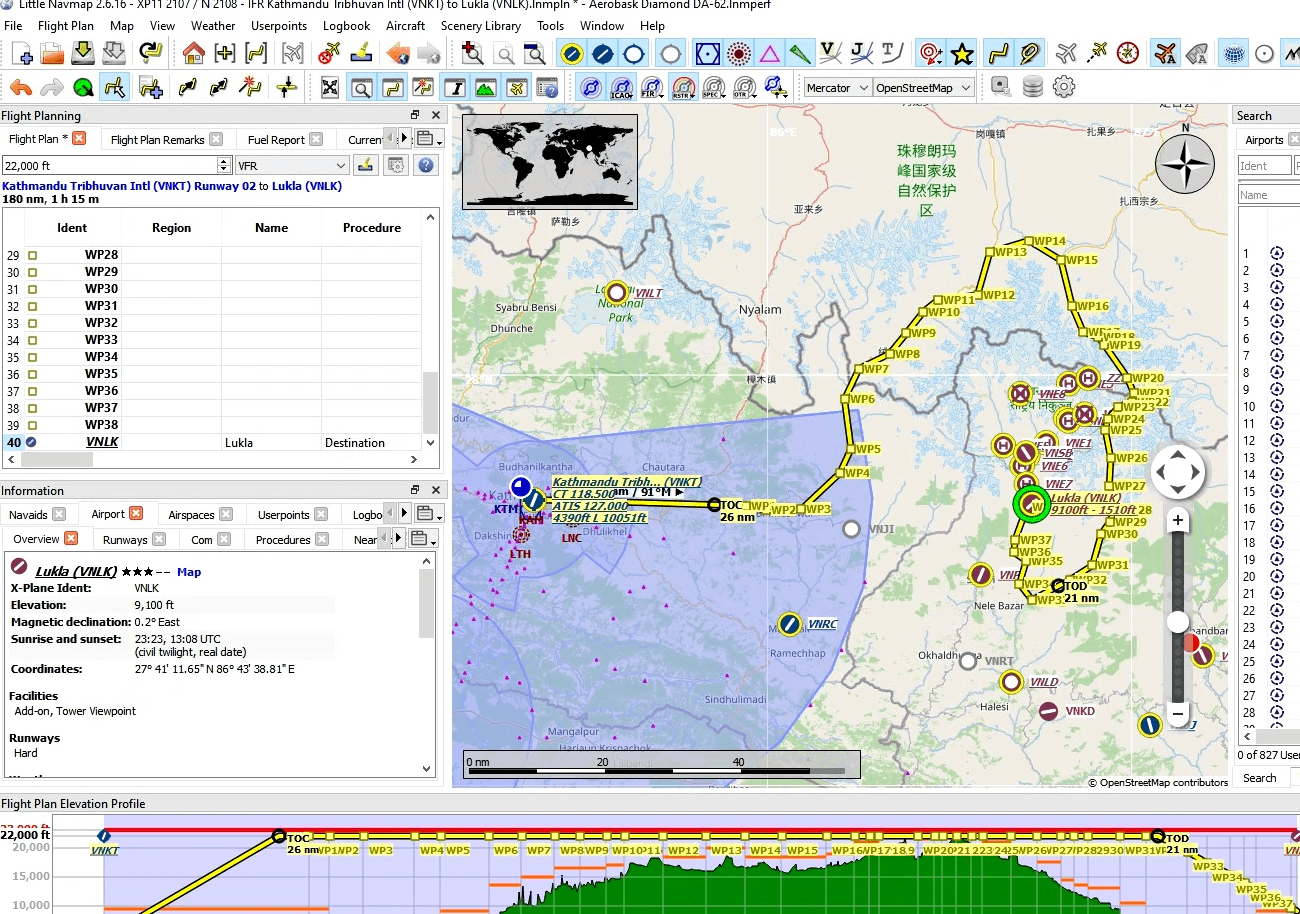
Task: Open settings gear in map toolbar
Action: click(x=1064, y=87)
